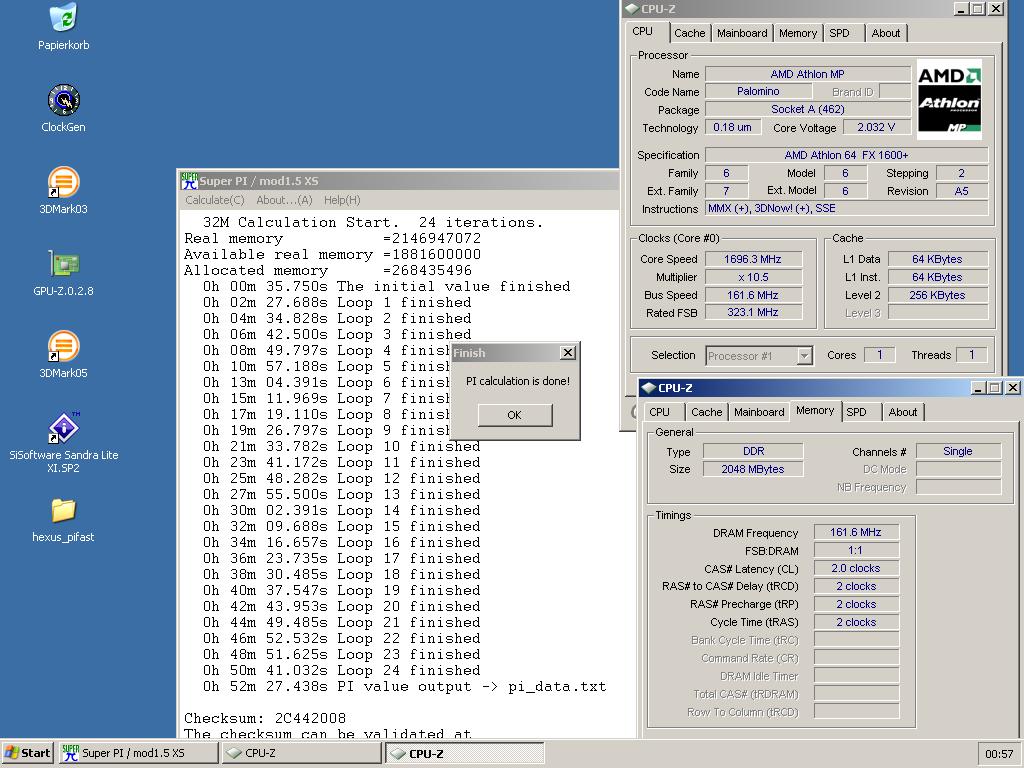Screen dimensions: 1024x768
Task: Click Cycle Time (tRAS) value 2 clocks
Action: click(856, 622)
